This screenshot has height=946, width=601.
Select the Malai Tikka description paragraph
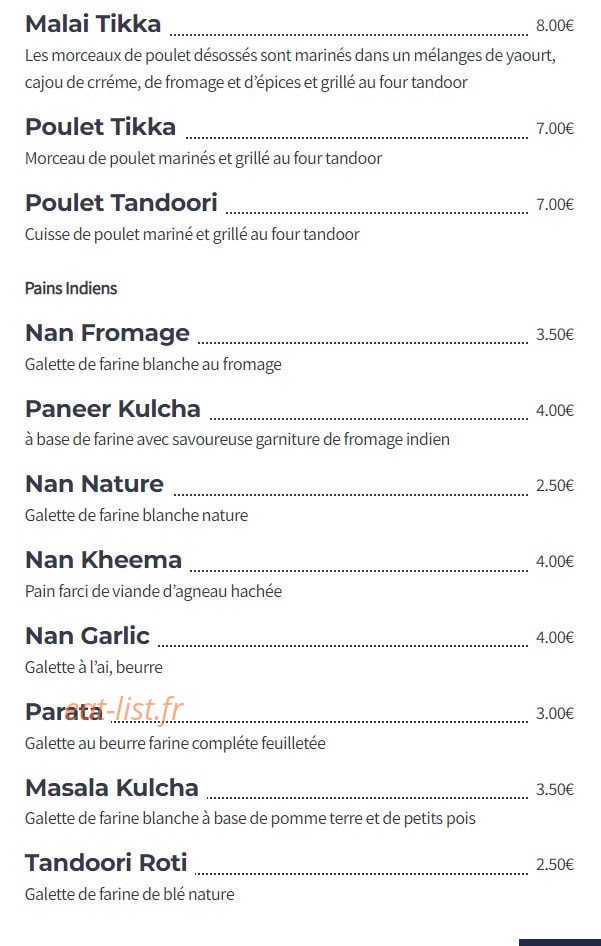(x=290, y=69)
